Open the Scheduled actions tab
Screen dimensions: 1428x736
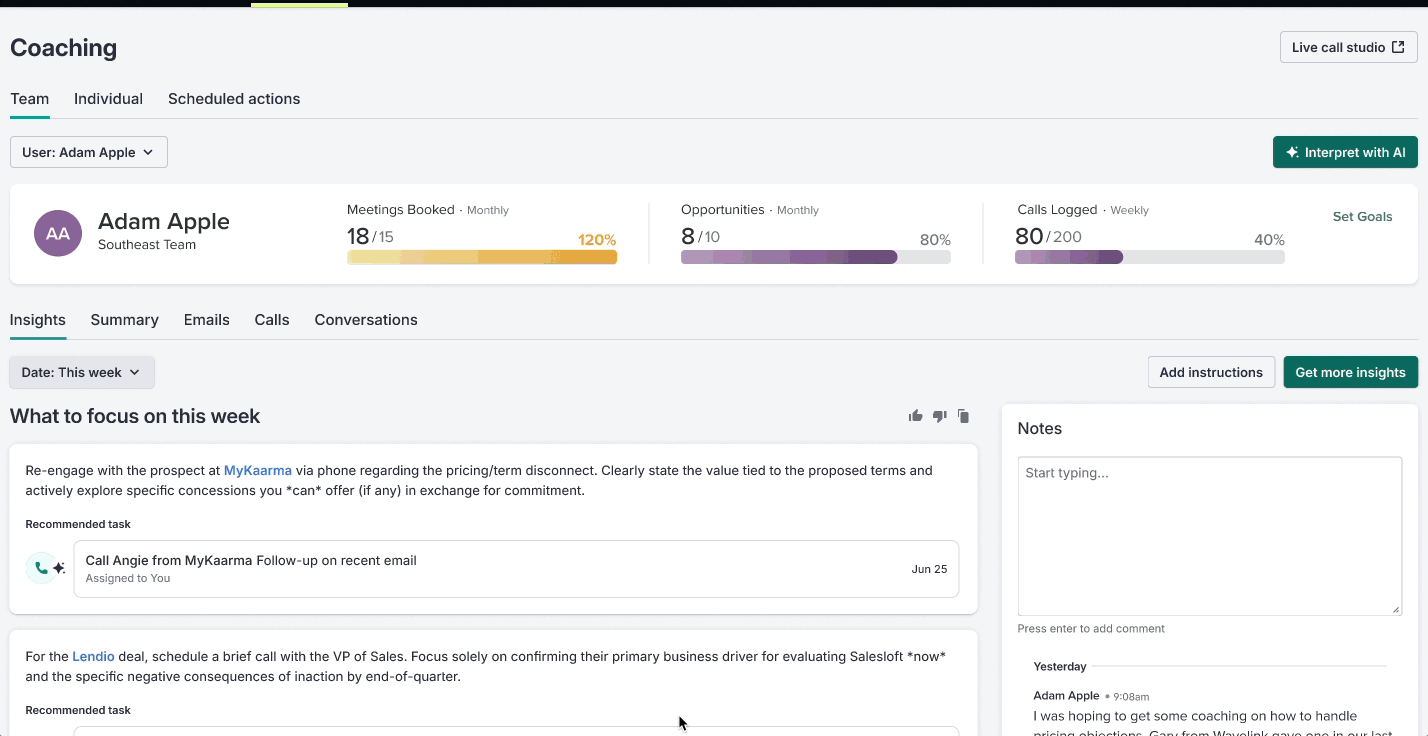point(234,99)
